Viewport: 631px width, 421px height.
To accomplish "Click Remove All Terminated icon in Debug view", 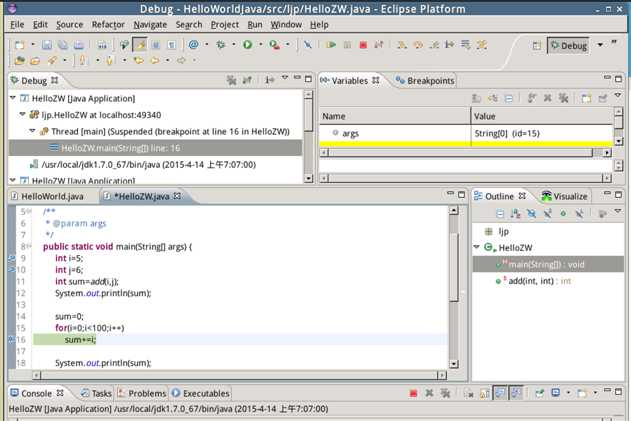I will (231, 80).
